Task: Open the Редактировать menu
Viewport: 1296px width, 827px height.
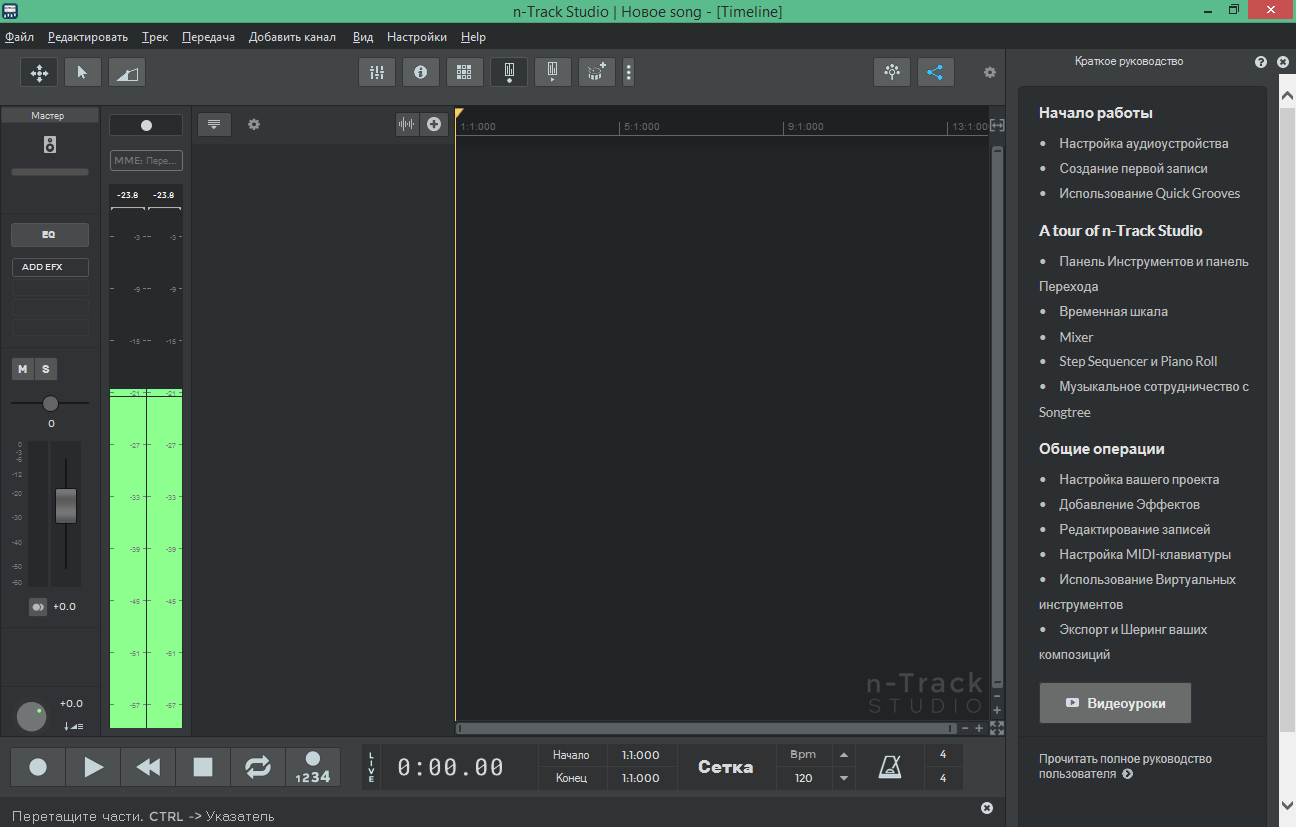Action: (88, 37)
